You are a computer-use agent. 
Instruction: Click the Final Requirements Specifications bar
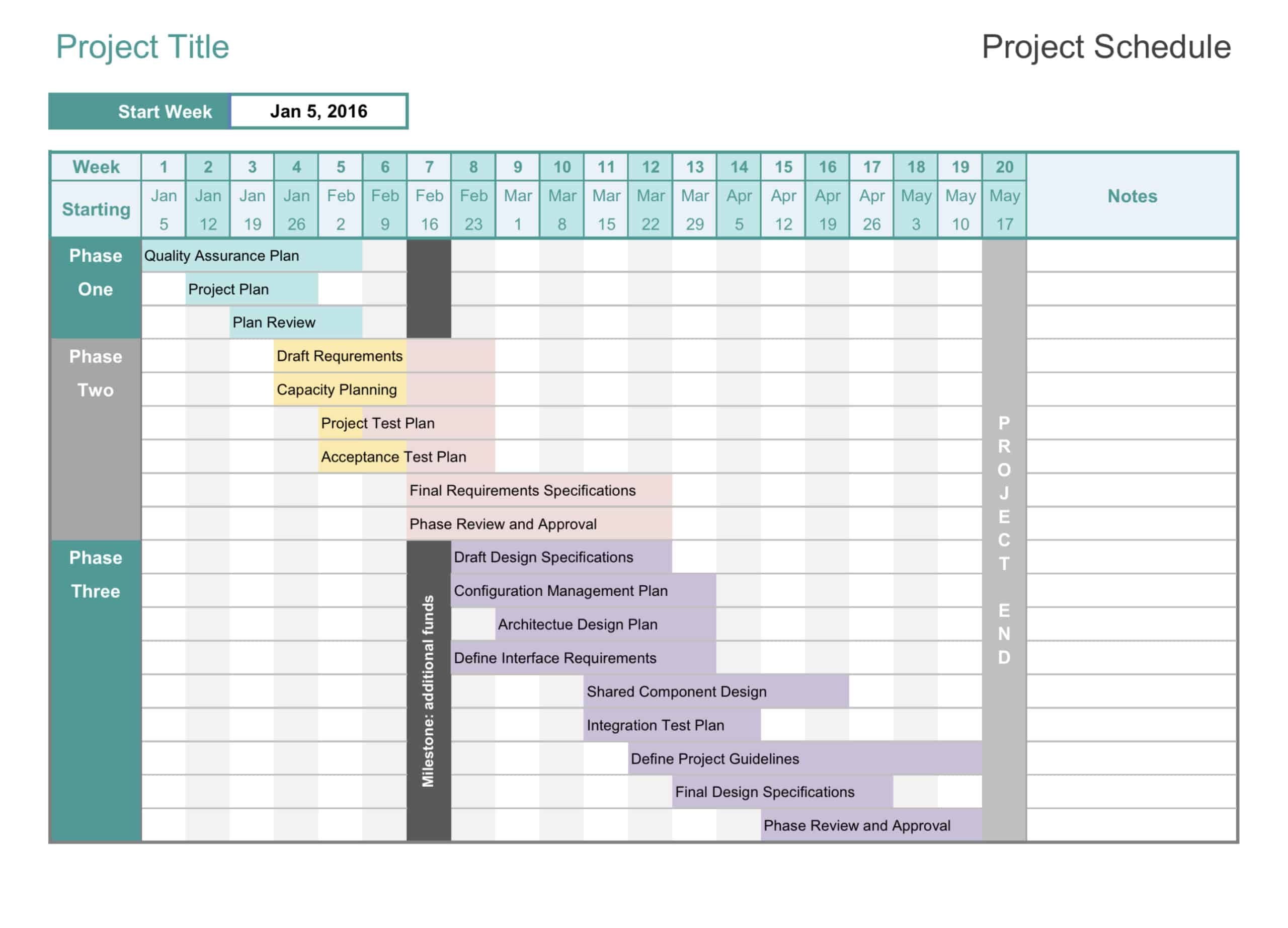539,490
